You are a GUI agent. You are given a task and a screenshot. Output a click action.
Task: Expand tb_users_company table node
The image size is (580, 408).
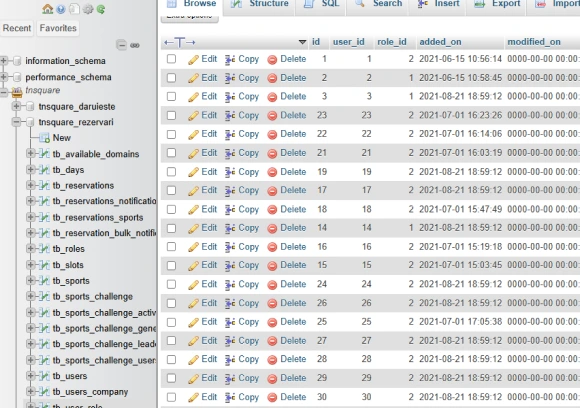pyautogui.click(x=31, y=391)
